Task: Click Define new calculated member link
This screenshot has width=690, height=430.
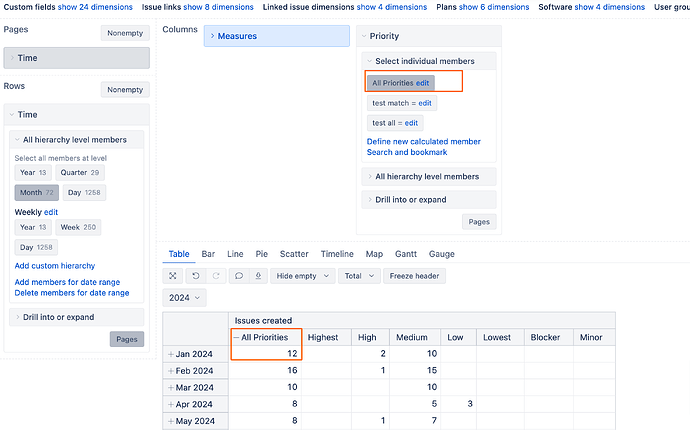Action: coord(423,142)
